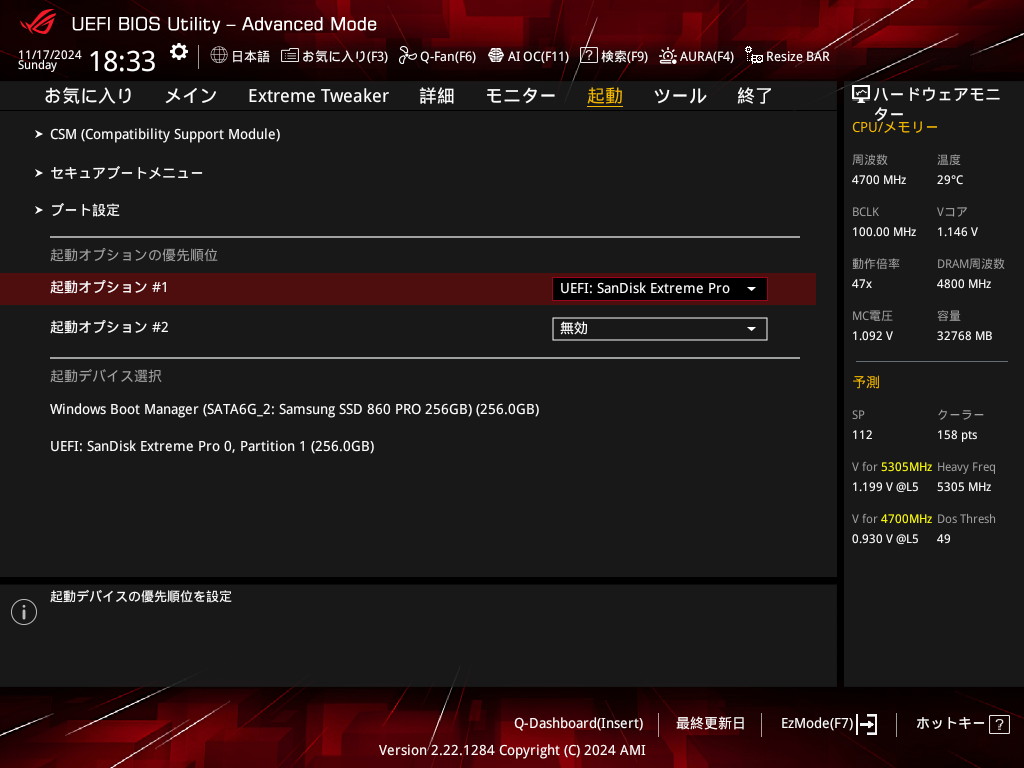Click 32768 MB capacity value
Image resolution: width=1024 pixels, height=768 pixels.
pyautogui.click(x=965, y=336)
